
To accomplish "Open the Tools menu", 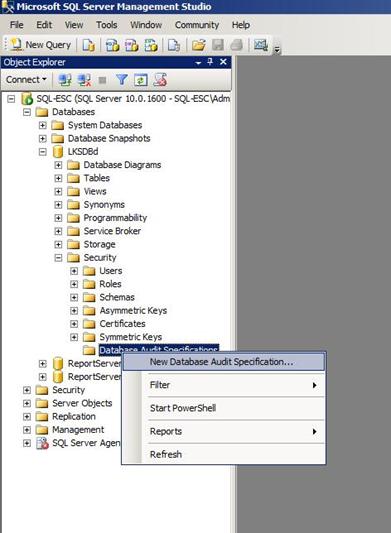I will point(106,25).
